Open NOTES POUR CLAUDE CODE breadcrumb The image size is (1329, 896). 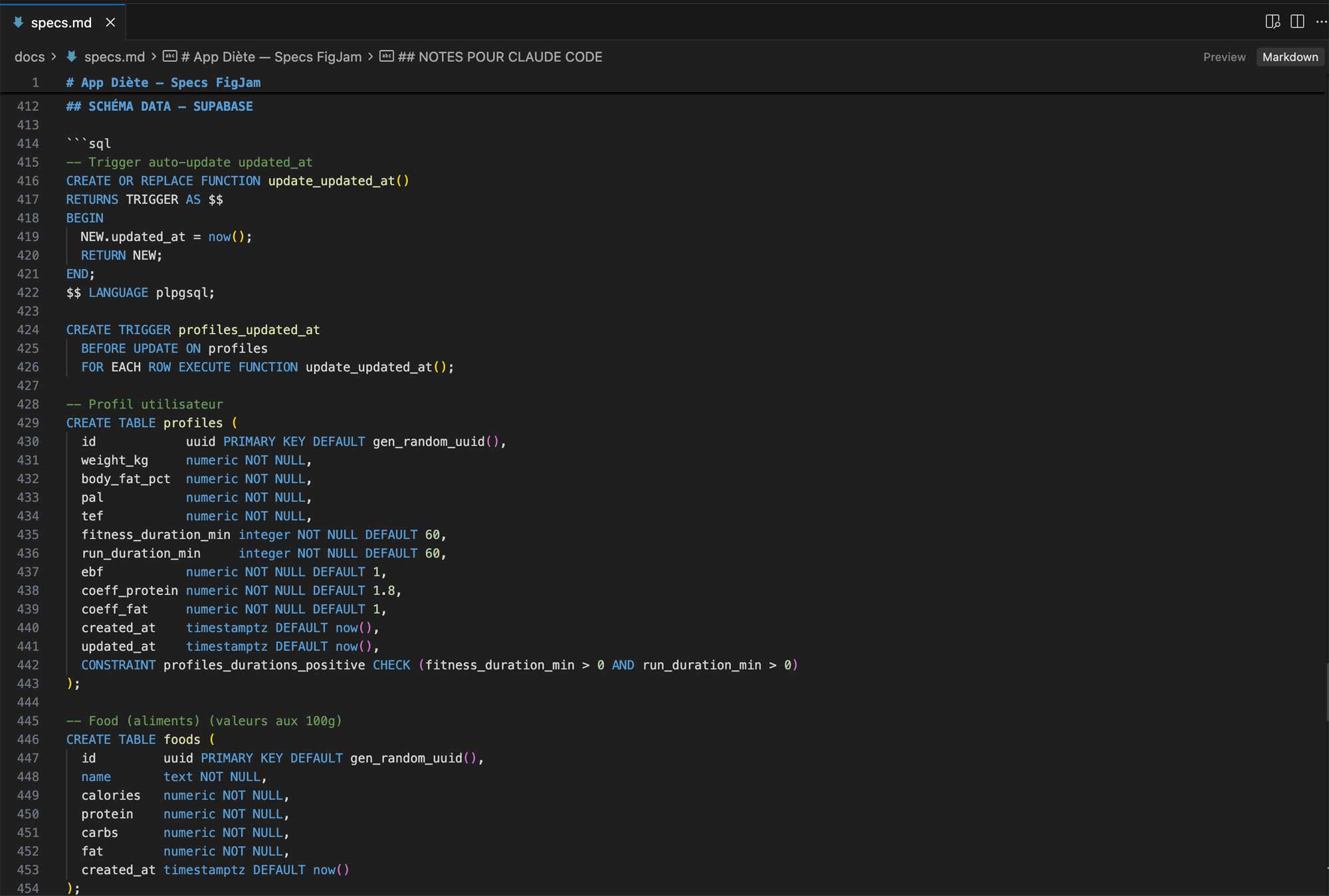[500, 57]
